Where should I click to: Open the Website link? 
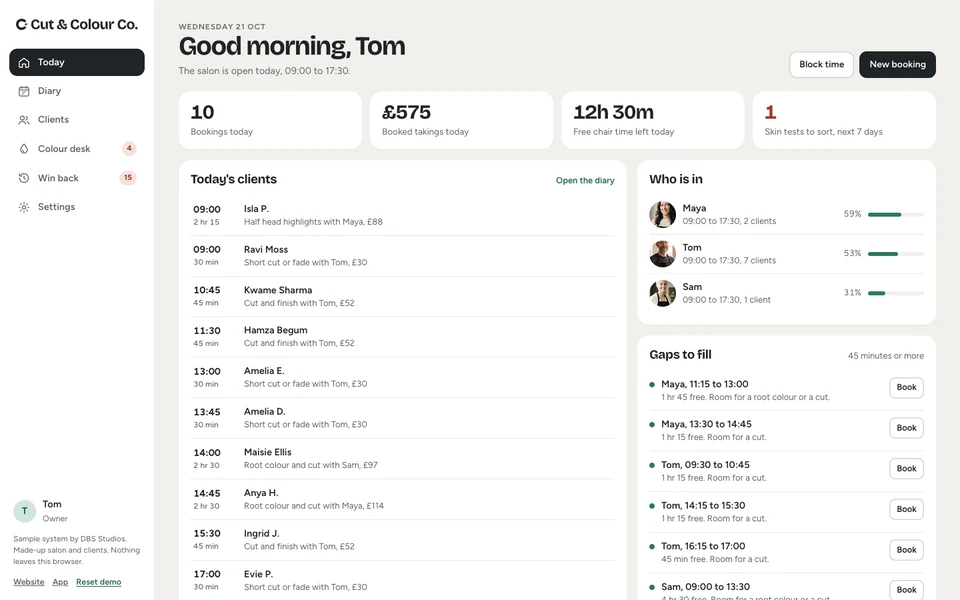click(x=29, y=582)
